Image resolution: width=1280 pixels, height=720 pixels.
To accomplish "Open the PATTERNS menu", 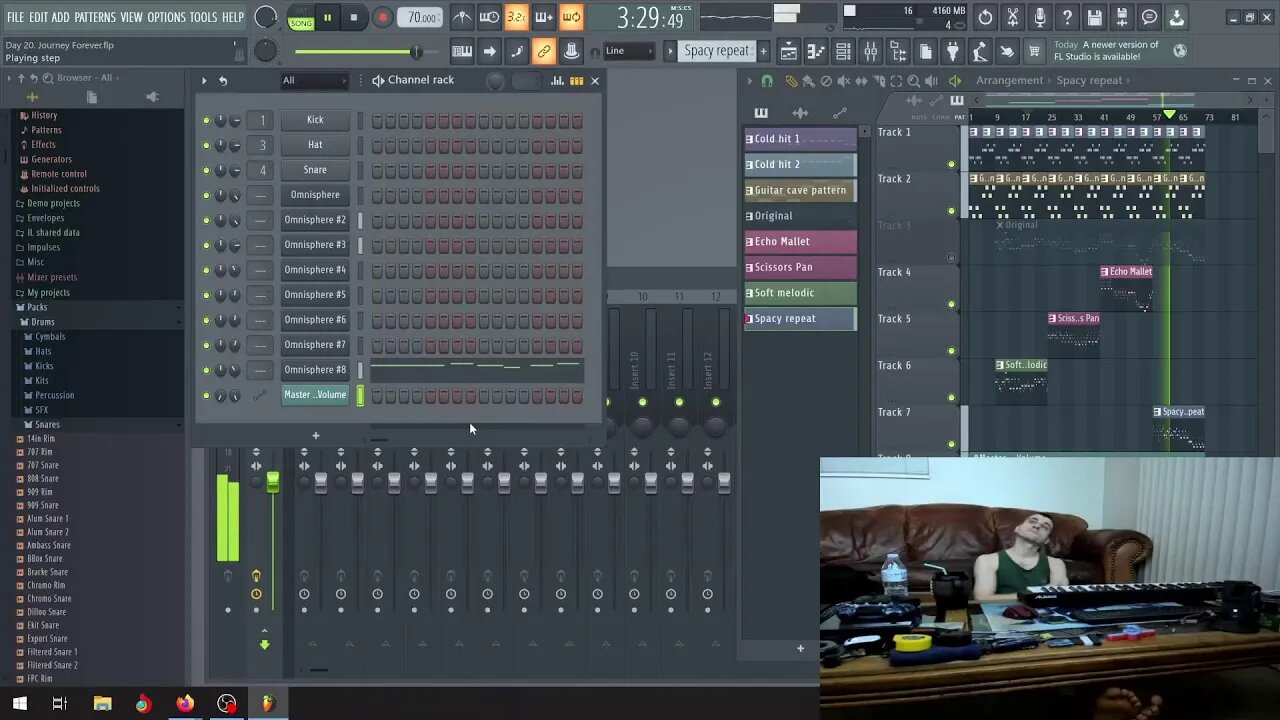I will pos(95,17).
